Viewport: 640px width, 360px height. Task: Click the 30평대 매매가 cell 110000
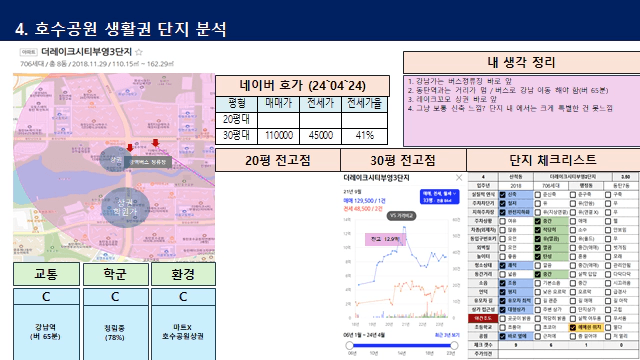click(x=279, y=136)
